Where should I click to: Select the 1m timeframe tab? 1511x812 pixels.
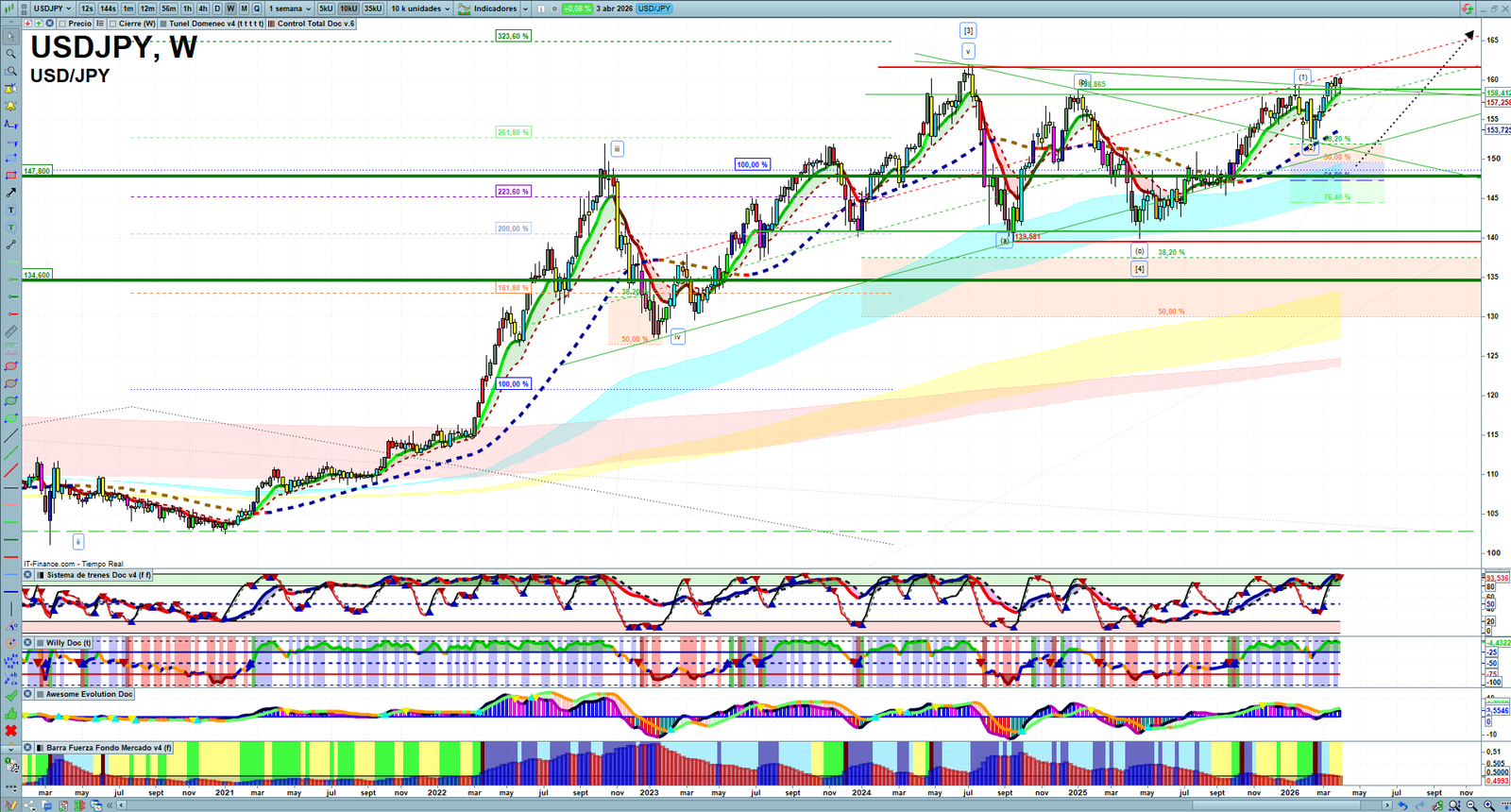[x=128, y=8]
